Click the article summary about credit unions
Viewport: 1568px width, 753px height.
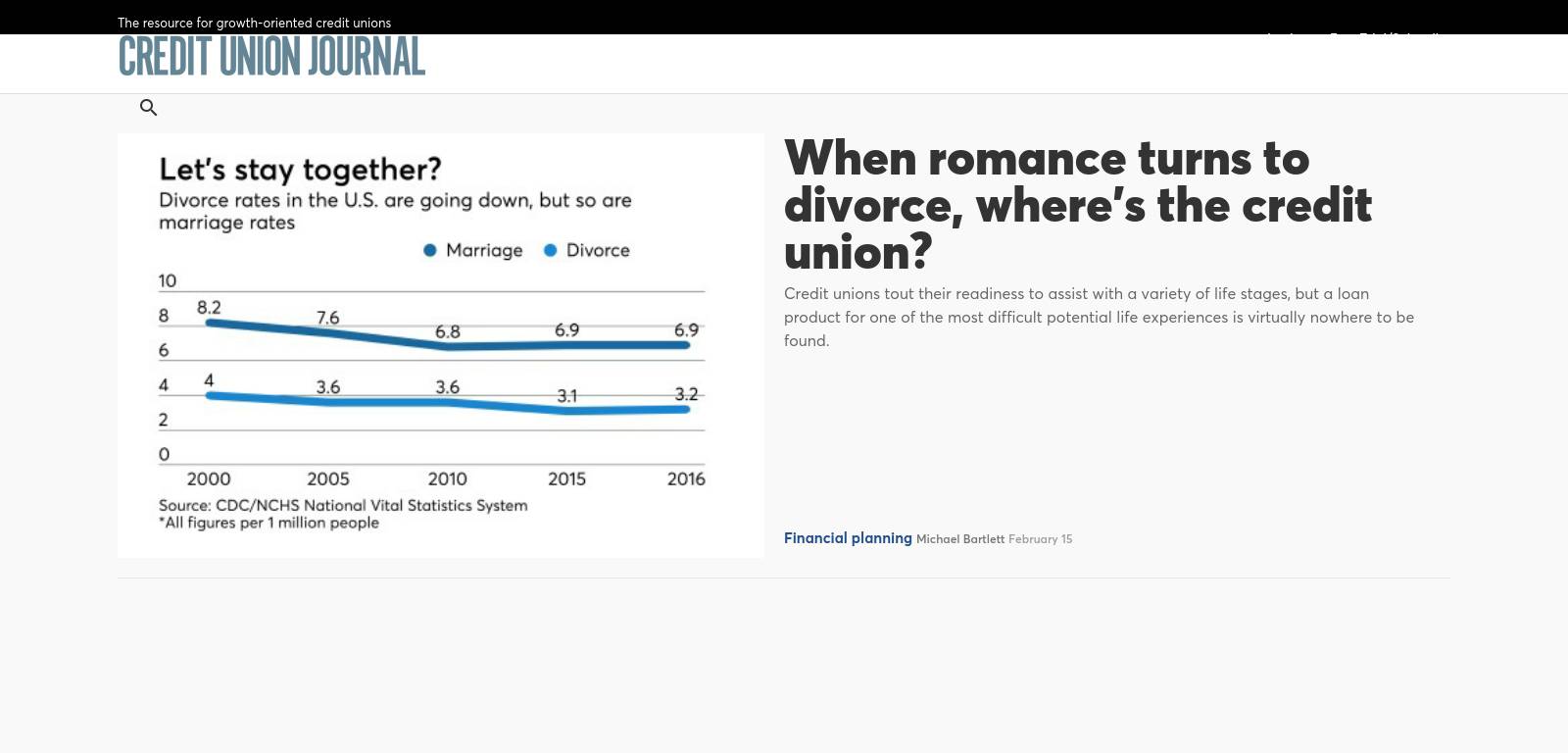1098,317
